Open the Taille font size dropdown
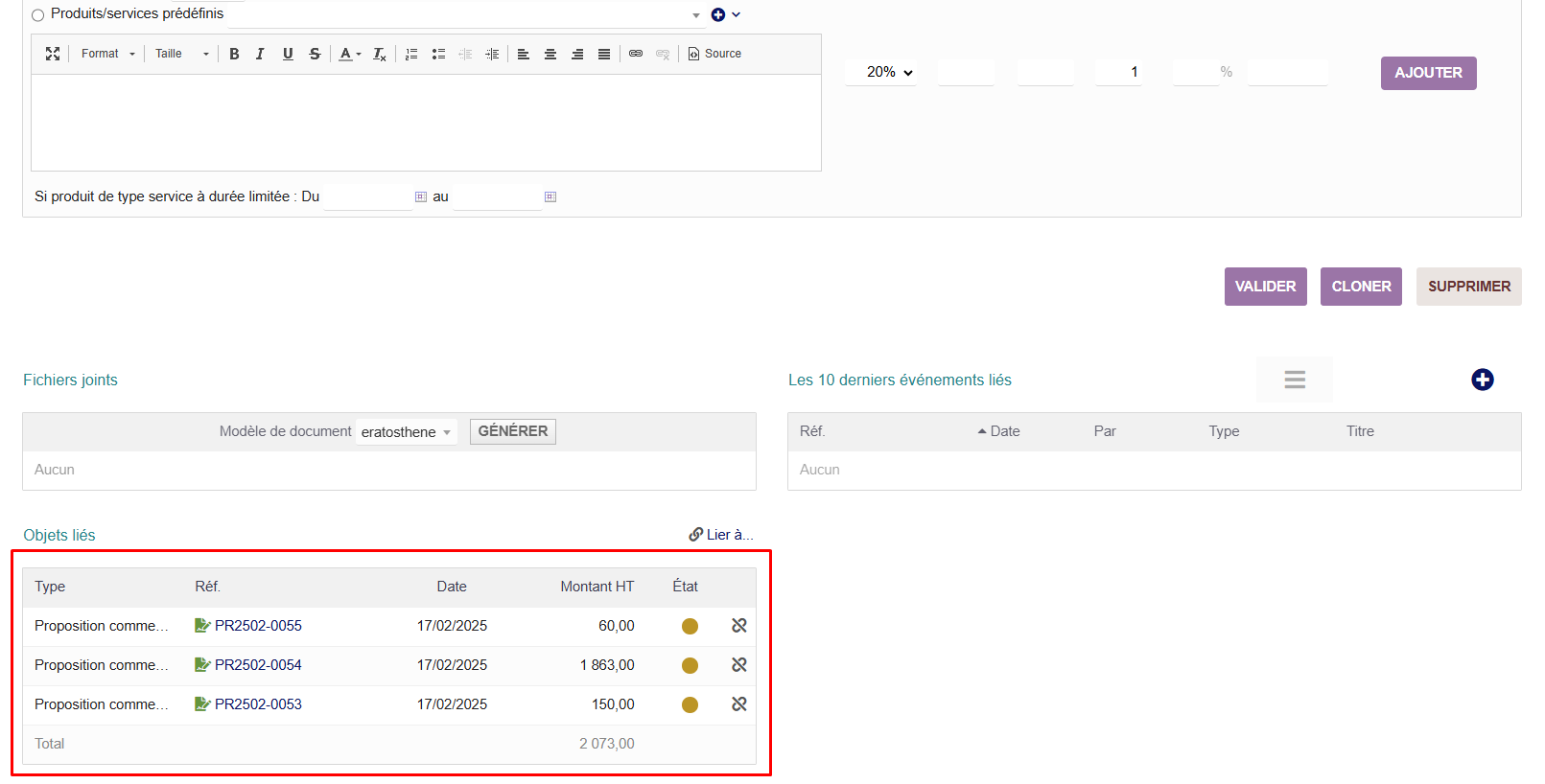 [181, 54]
